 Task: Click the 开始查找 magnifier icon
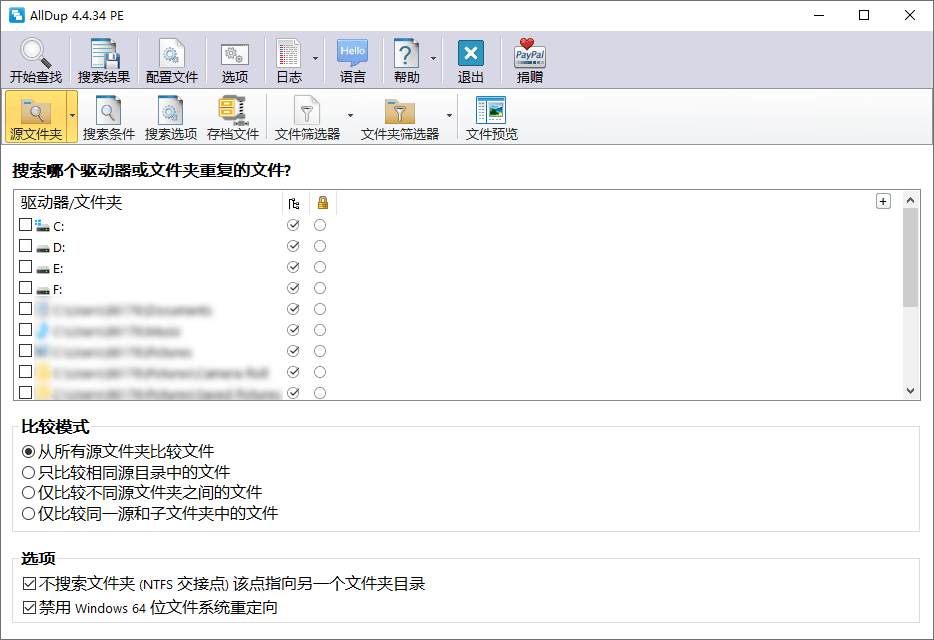[x=33, y=52]
